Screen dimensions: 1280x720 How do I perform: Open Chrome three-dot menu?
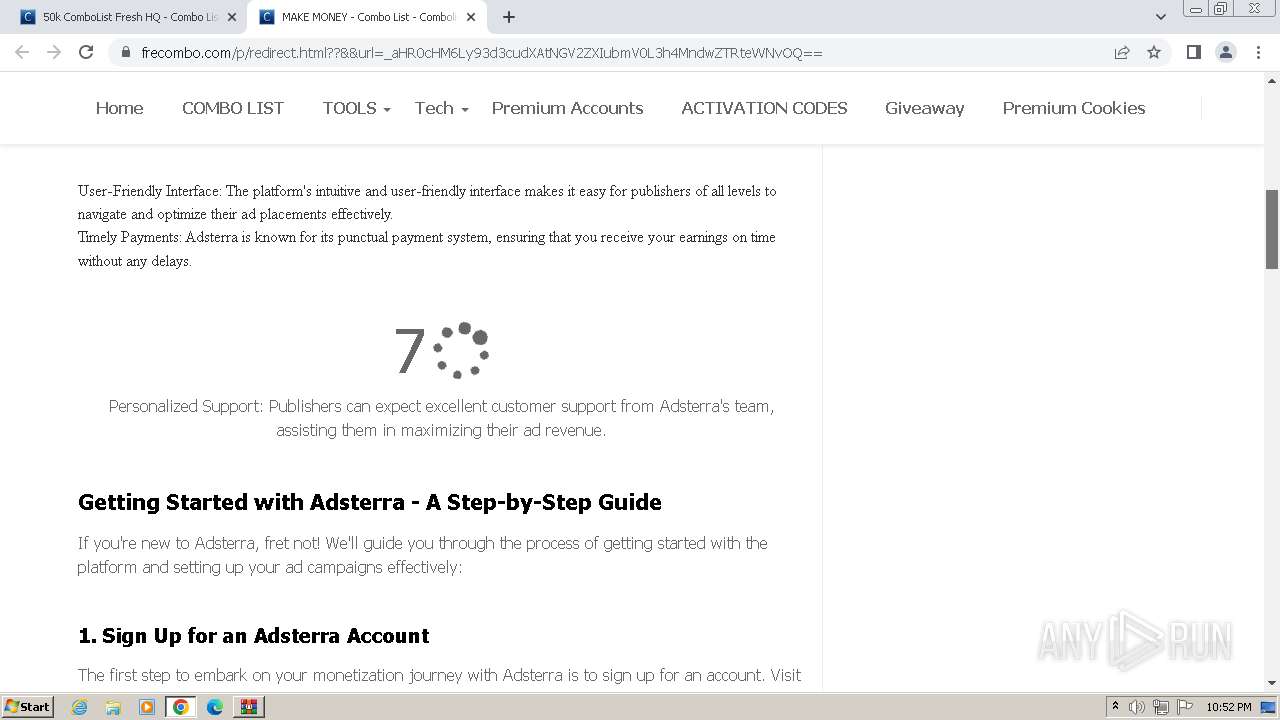(x=1257, y=52)
